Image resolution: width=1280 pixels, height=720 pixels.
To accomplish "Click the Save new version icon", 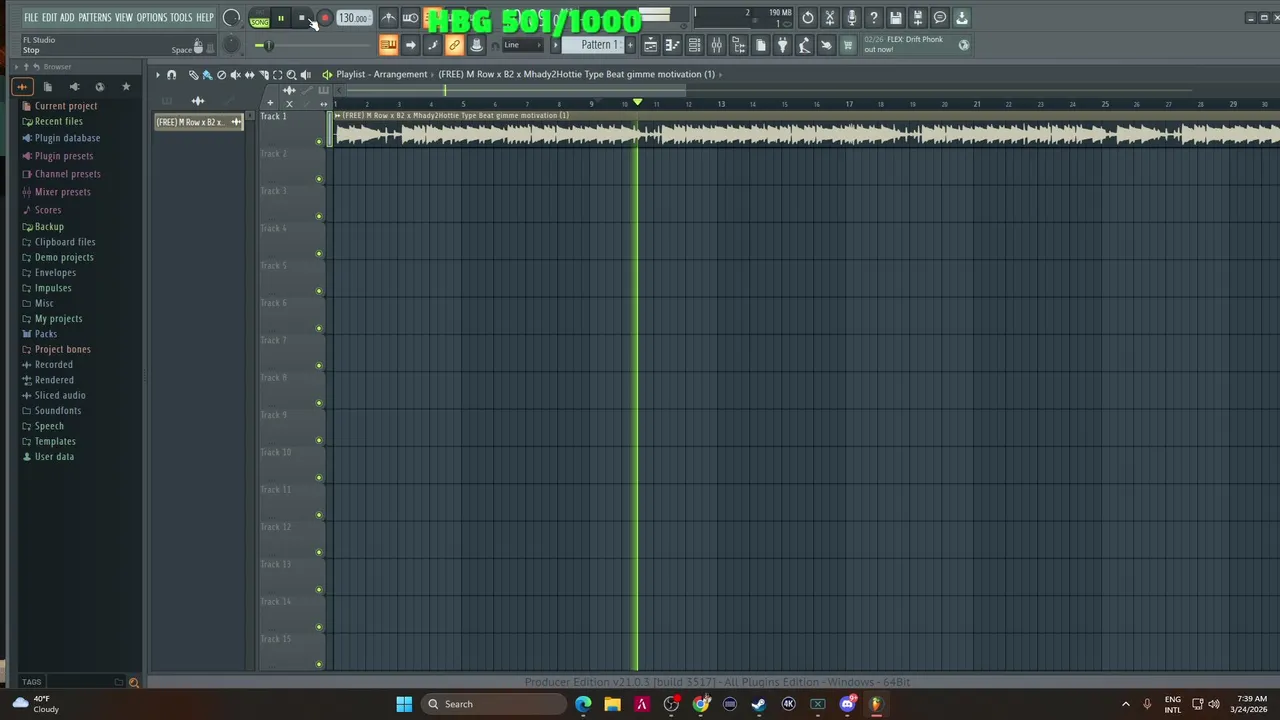I will tap(918, 18).
